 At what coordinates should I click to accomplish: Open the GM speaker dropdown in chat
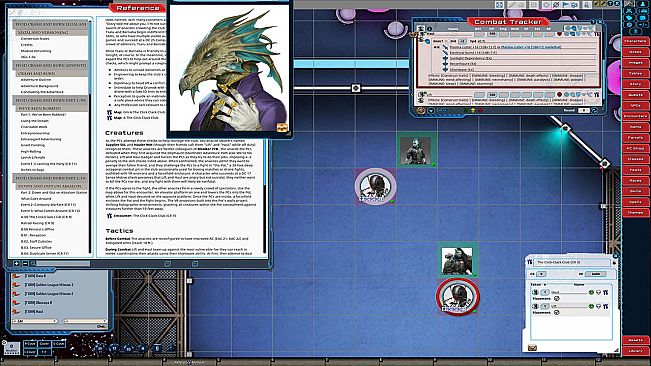click(x=35, y=321)
